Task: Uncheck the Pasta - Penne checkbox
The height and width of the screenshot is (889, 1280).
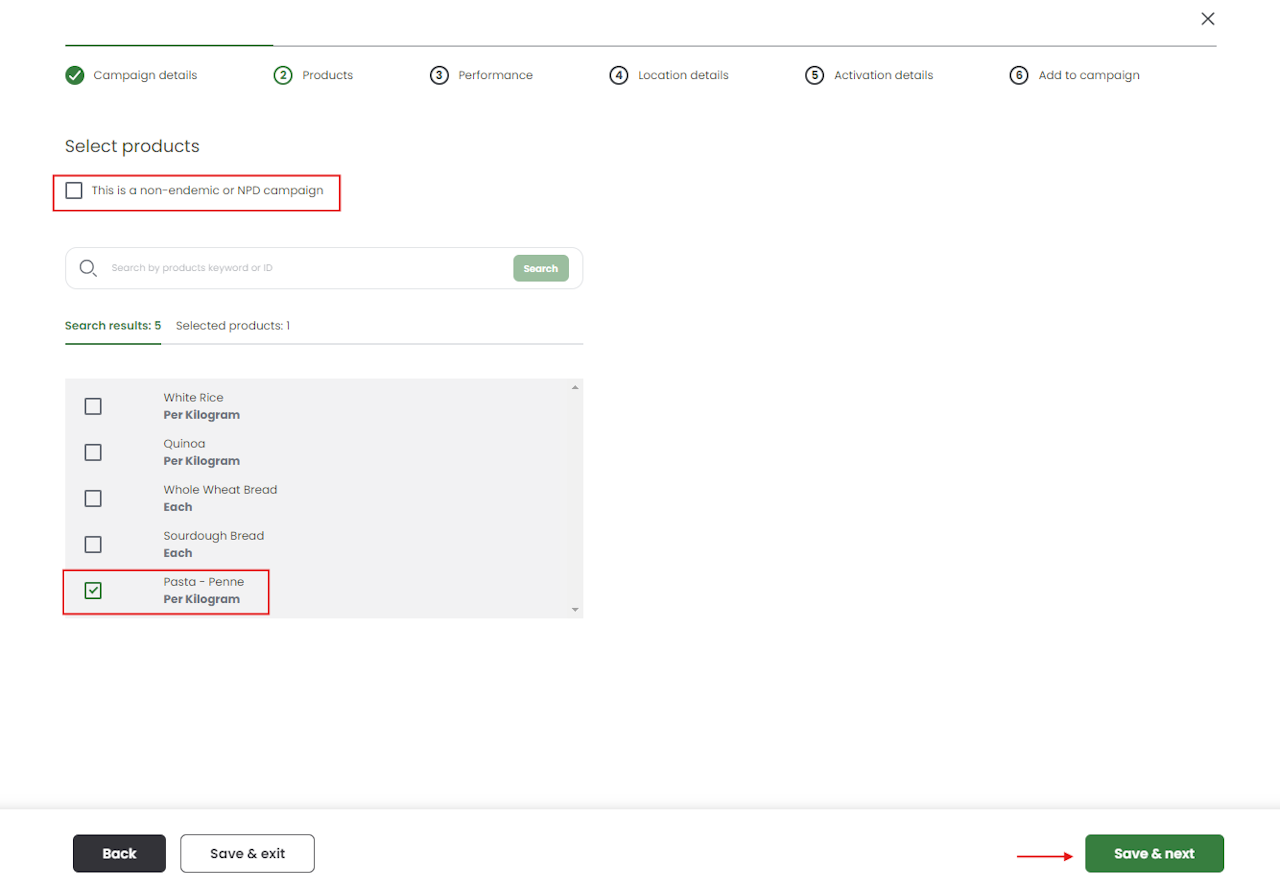Action: [x=93, y=590]
